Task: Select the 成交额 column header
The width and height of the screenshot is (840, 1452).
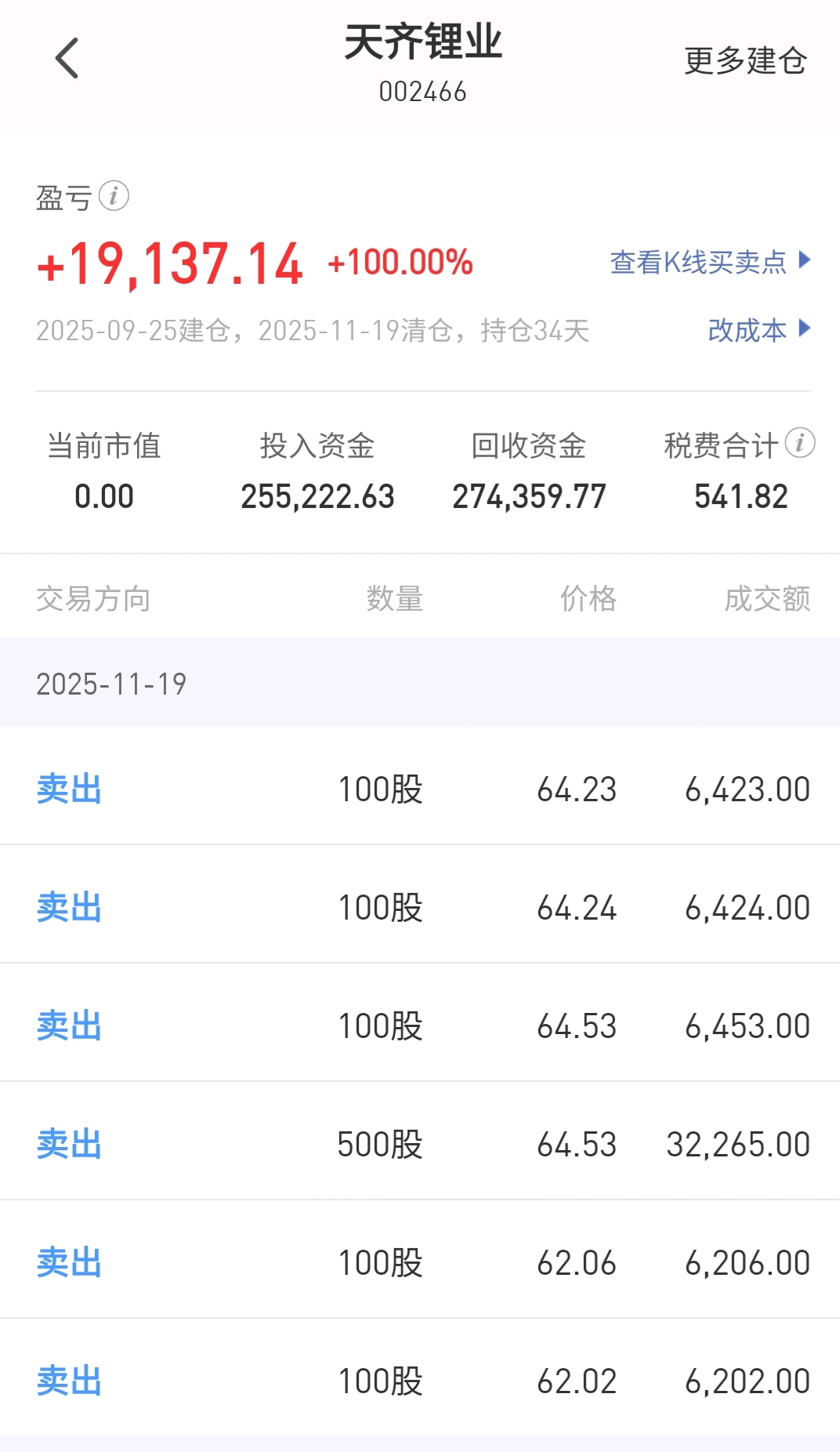Action: click(767, 599)
